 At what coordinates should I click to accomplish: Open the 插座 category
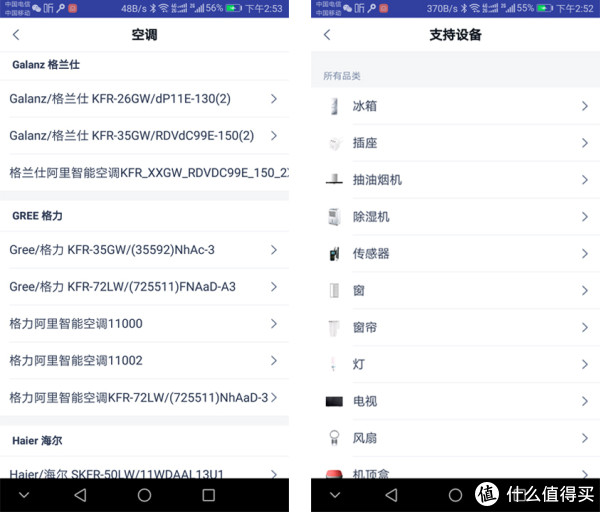[455, 143]
